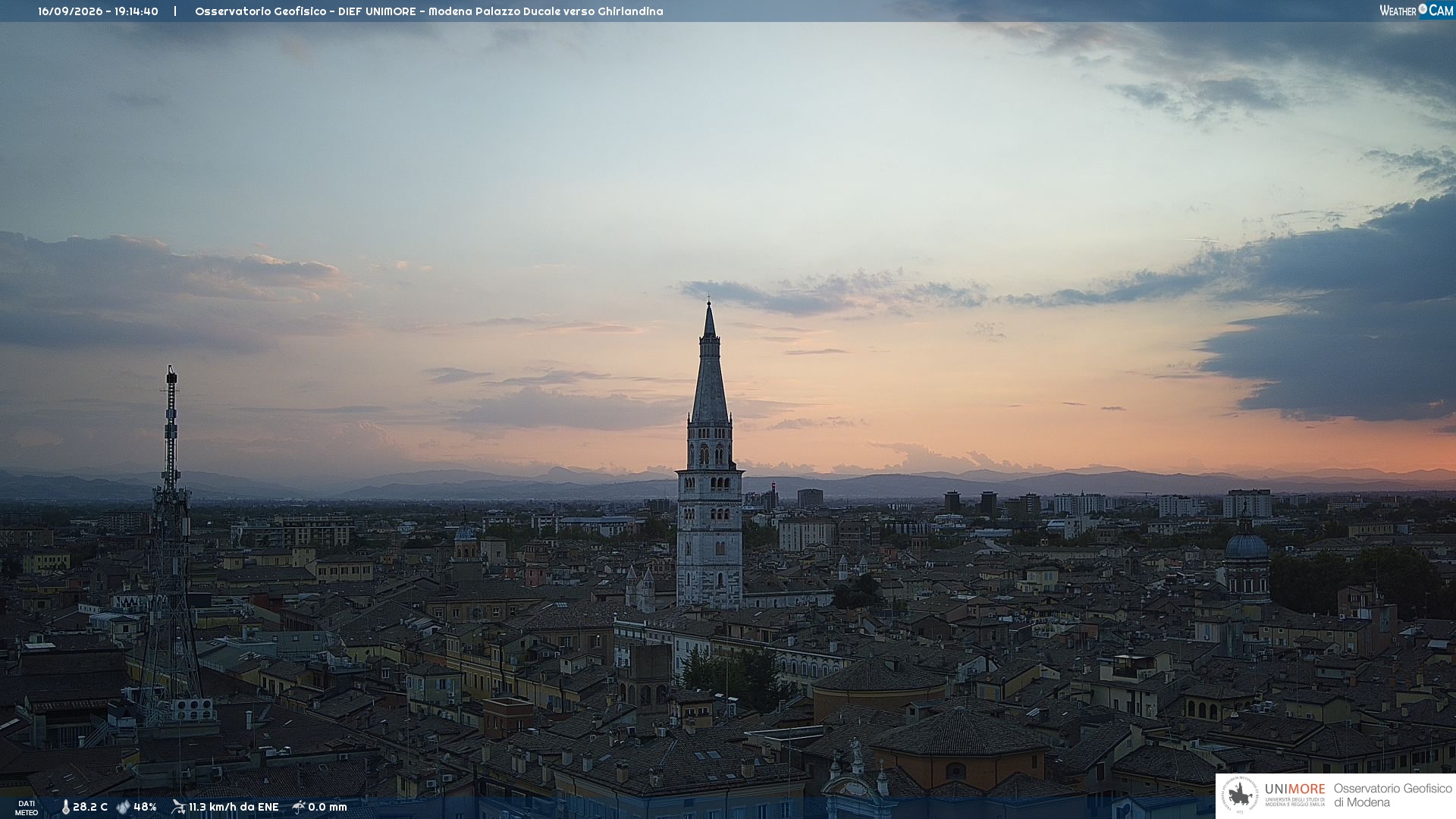Image resolution: width=1456 pixels, height=819 pixels.
Task: Click the WeatherCam logo
Action: (x=1416, y=11)
